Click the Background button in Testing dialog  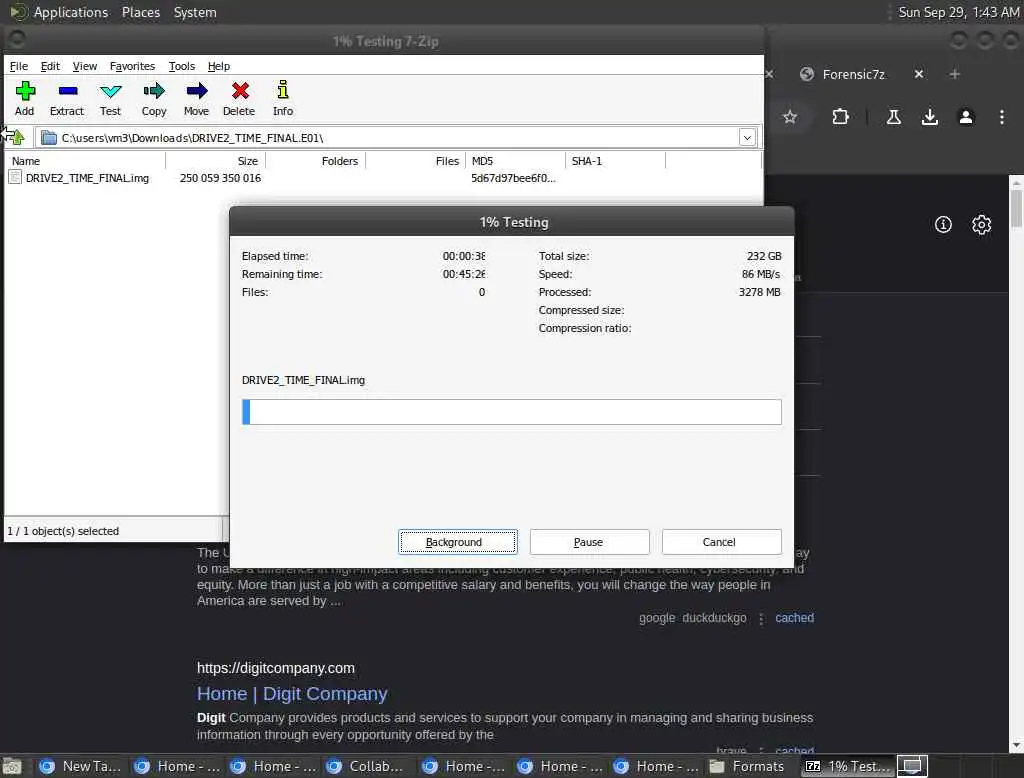tap(458, 542)
